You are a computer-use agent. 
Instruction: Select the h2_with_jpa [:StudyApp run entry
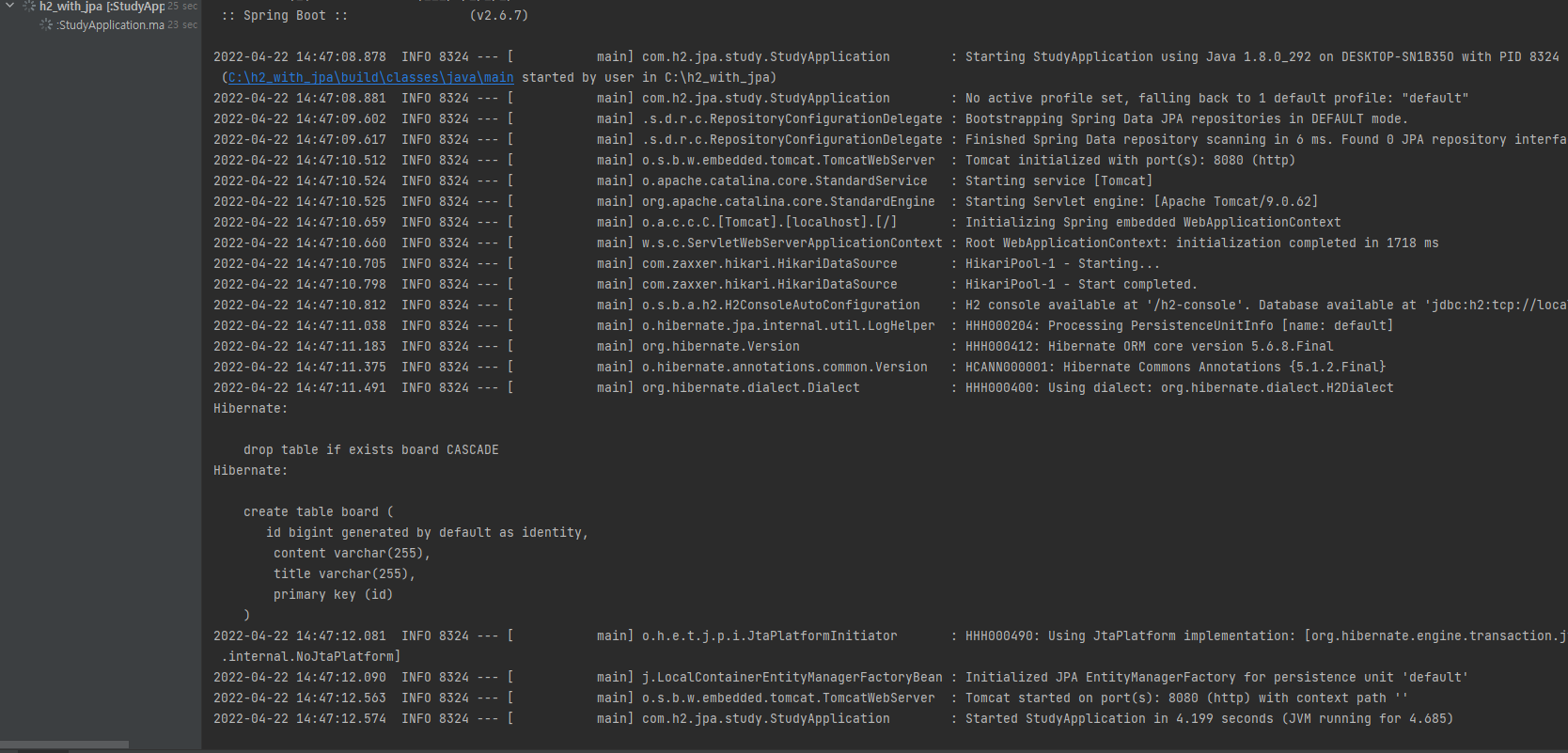point(101,6)
